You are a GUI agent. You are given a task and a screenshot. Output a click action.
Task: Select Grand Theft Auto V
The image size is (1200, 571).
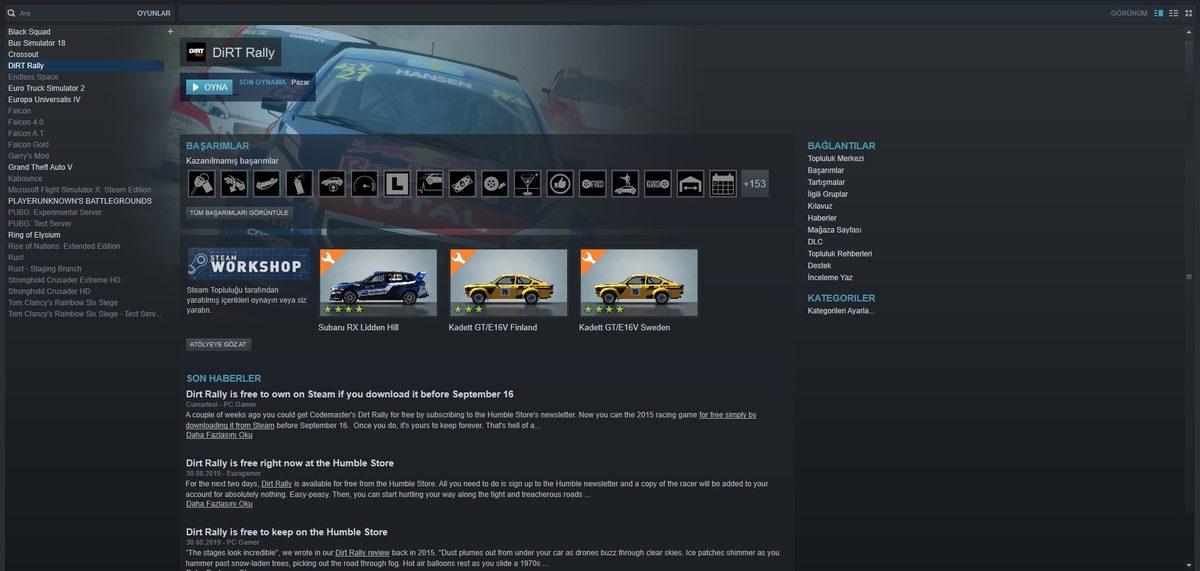(40, 167)
